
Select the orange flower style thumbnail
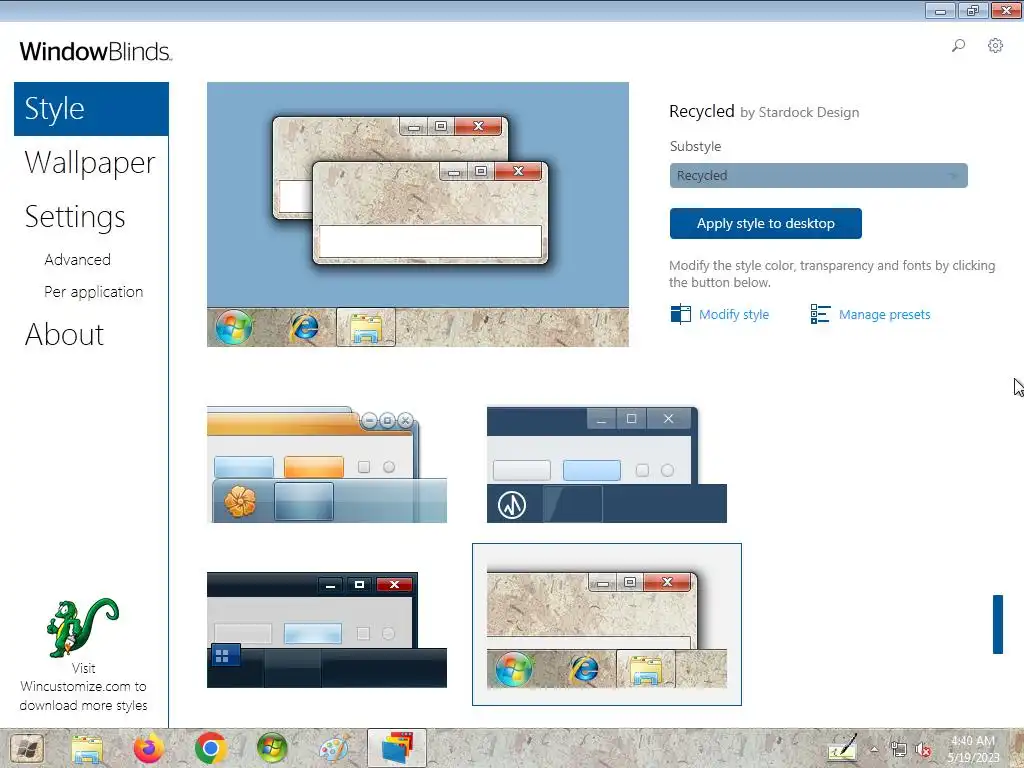click(327, 464)
